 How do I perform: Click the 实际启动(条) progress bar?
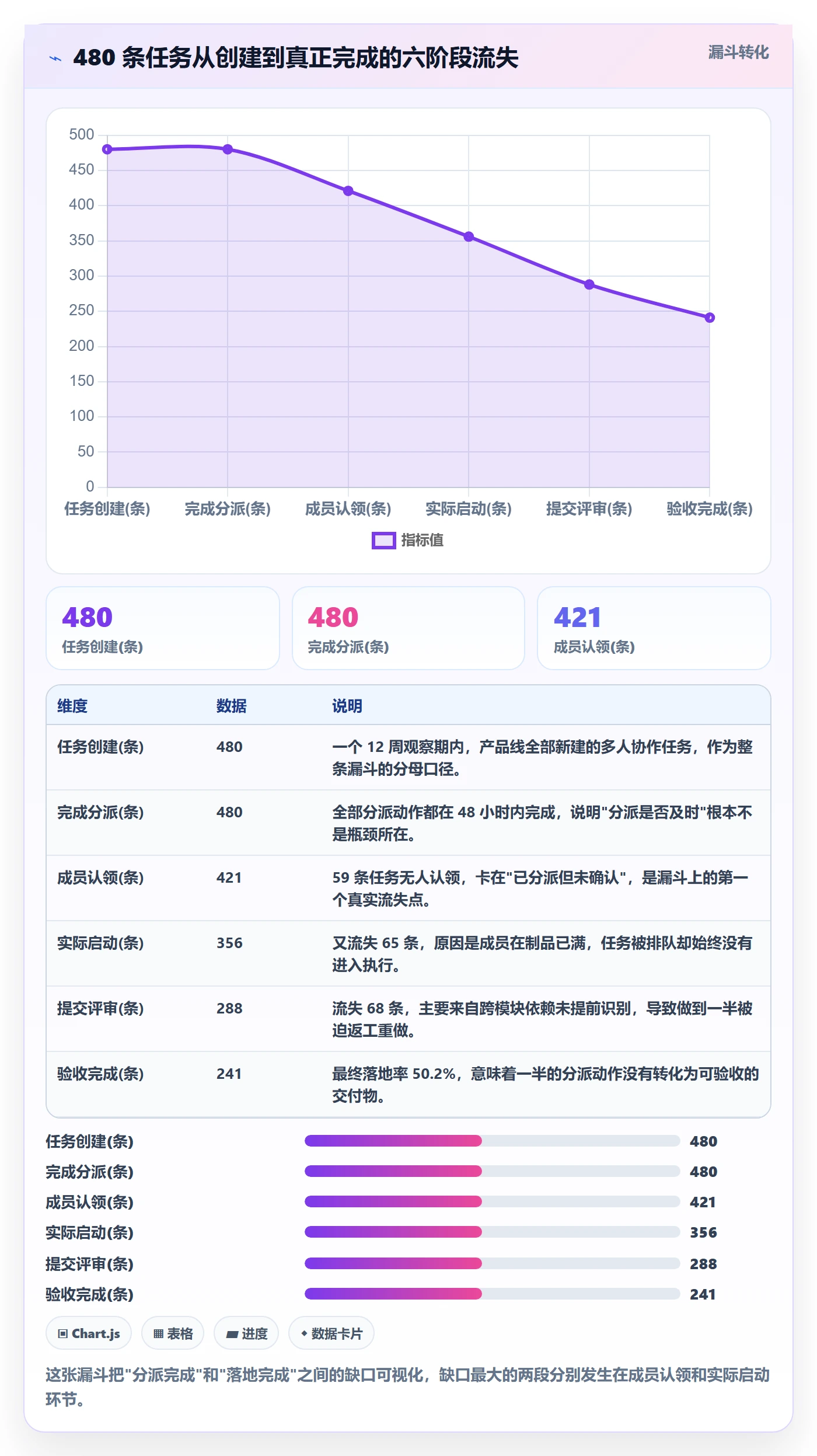pos(493,1232)
